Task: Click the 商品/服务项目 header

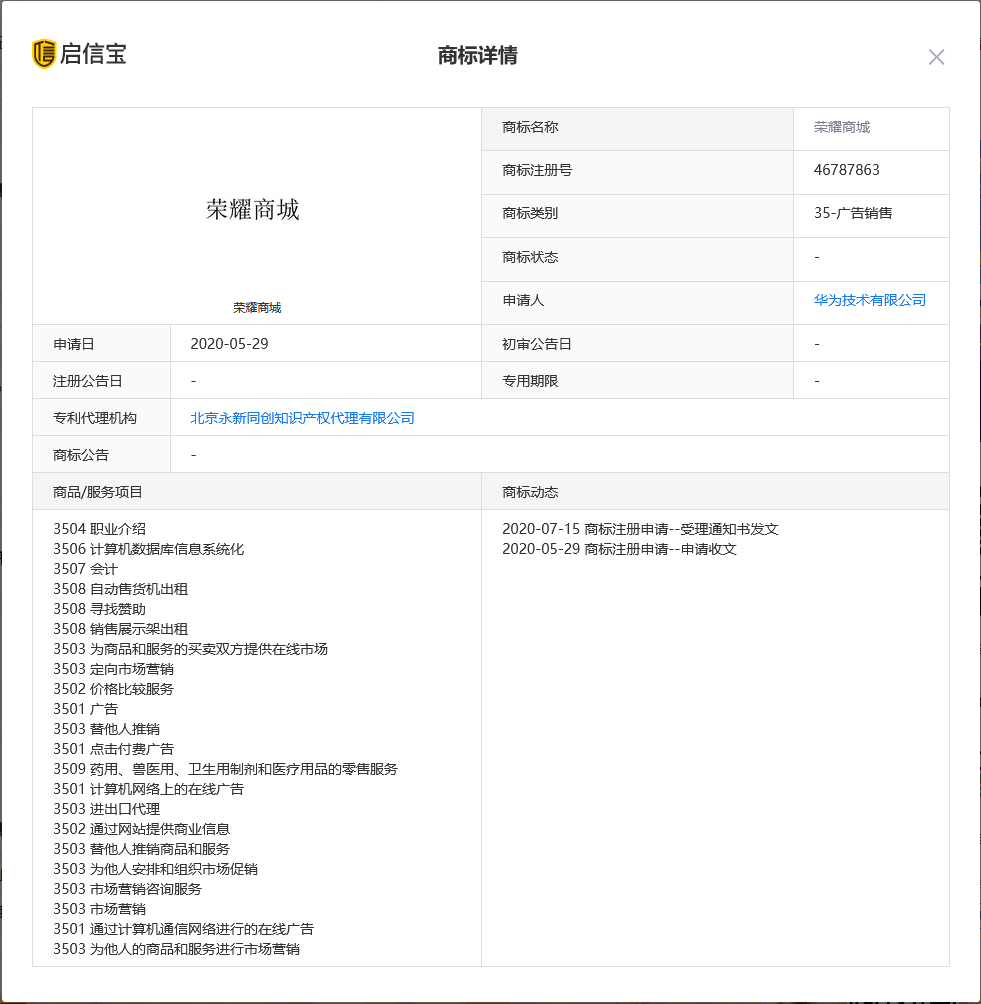Action: 97,492
